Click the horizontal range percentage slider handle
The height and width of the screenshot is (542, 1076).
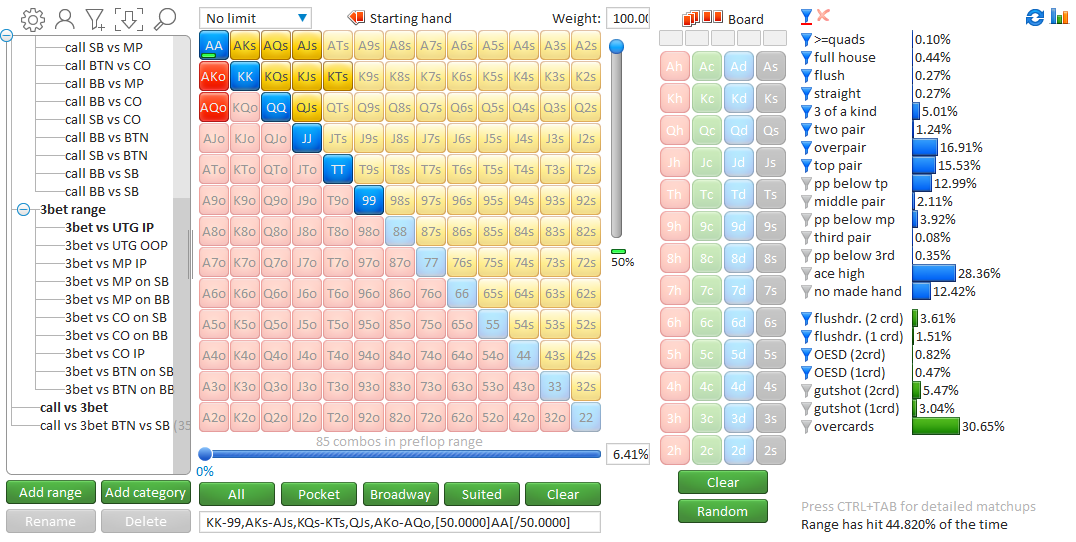pos(204,453)
